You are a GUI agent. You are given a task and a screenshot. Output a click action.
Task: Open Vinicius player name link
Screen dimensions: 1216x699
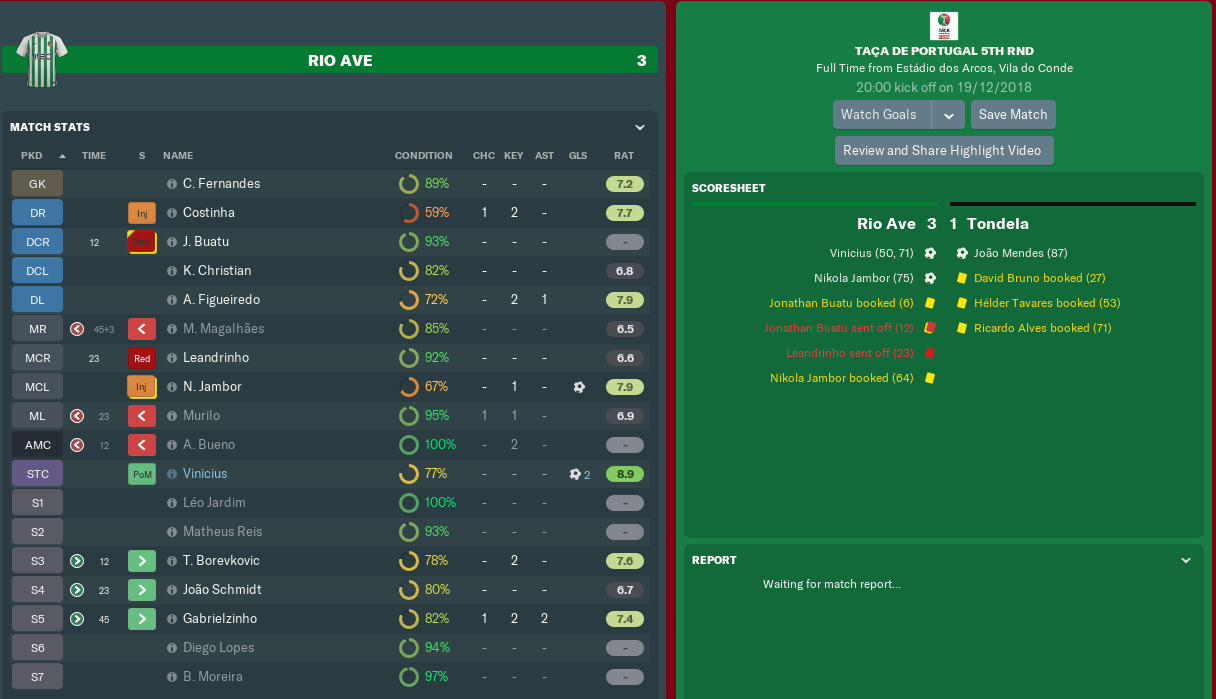[205, 474]
